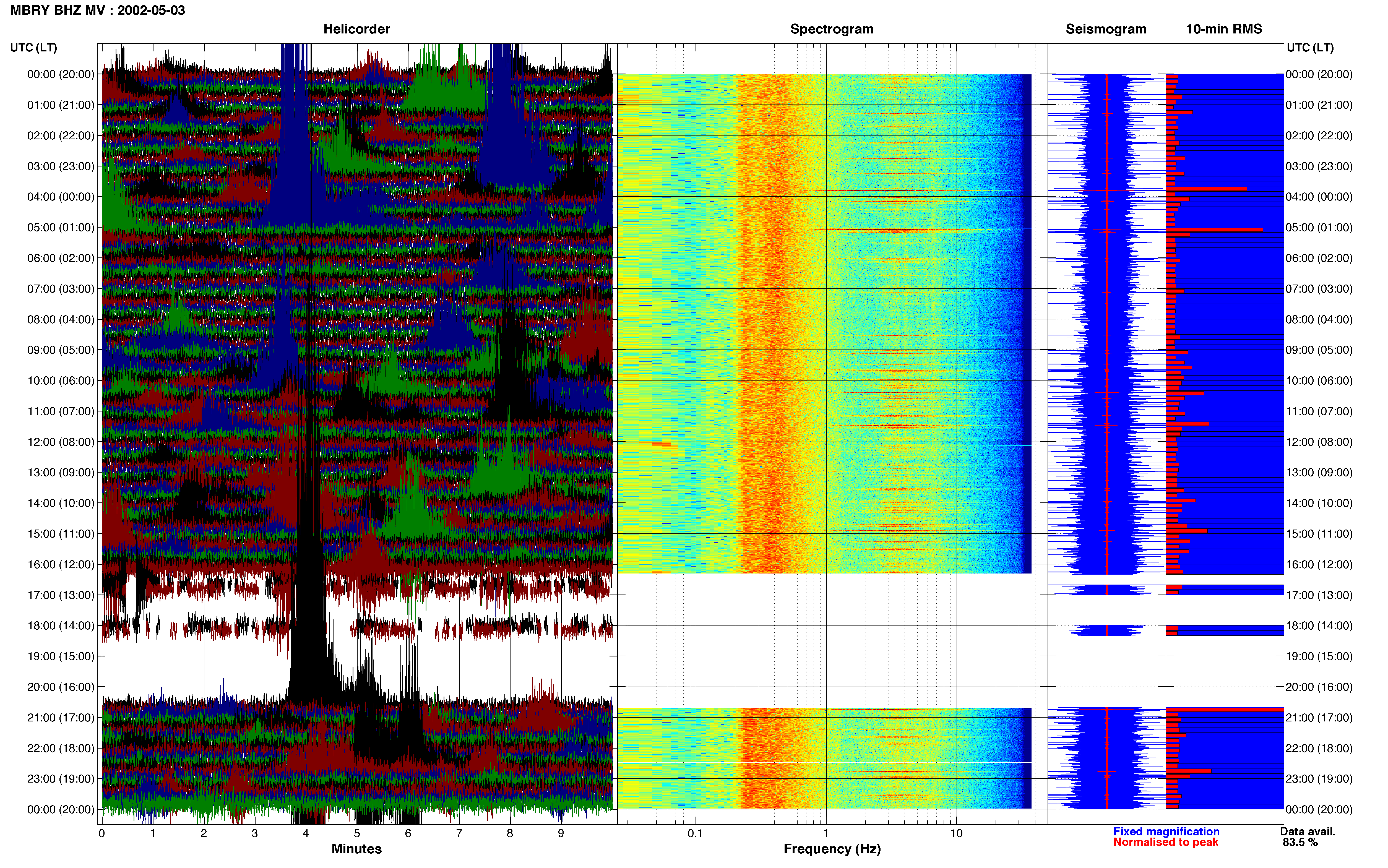Click the 'Seismogram' panel heading
Viewport: 1388px width, 868px height.
[1106, 29]
